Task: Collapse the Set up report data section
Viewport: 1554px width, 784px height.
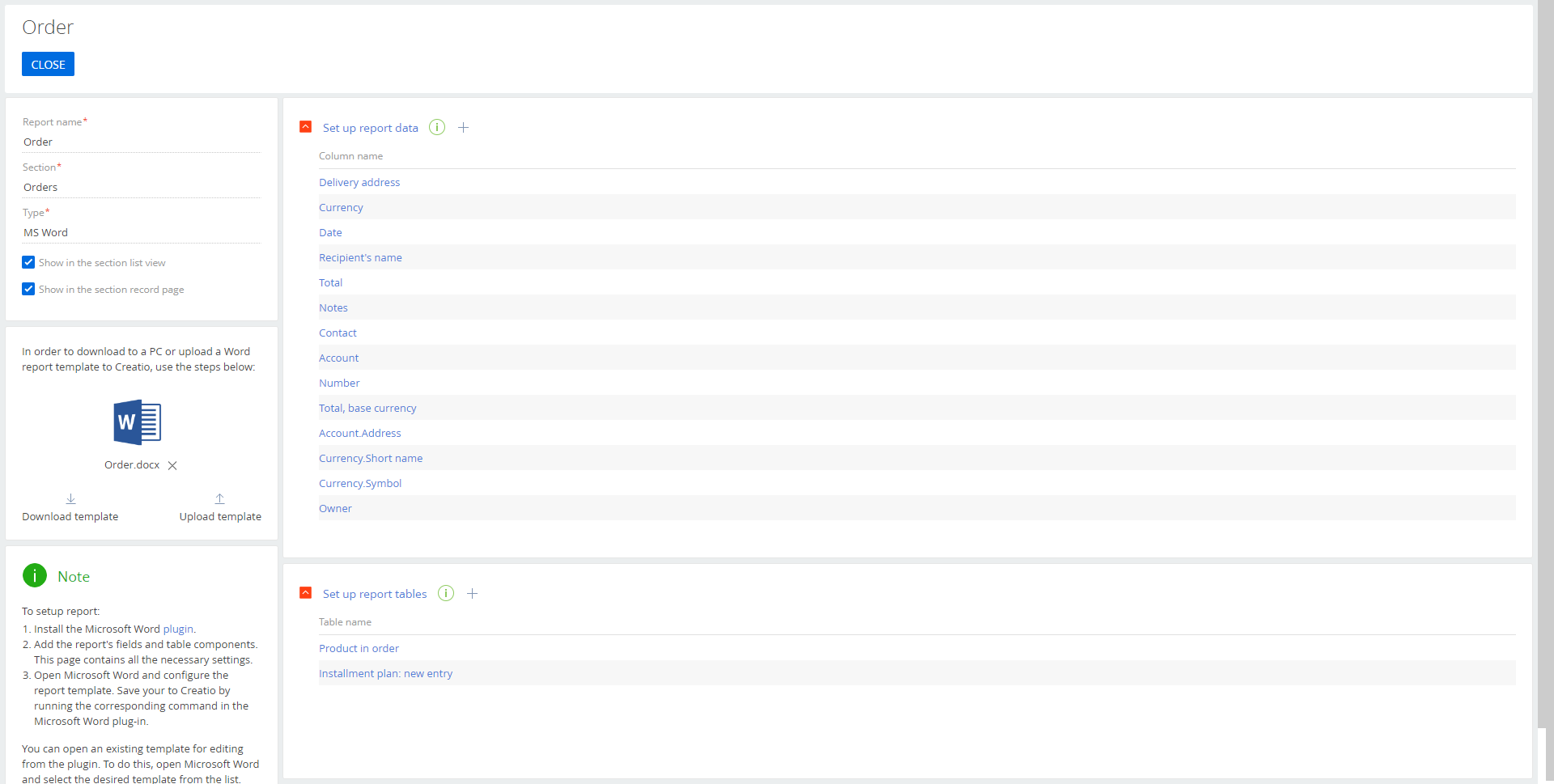Action: point(306,127)
